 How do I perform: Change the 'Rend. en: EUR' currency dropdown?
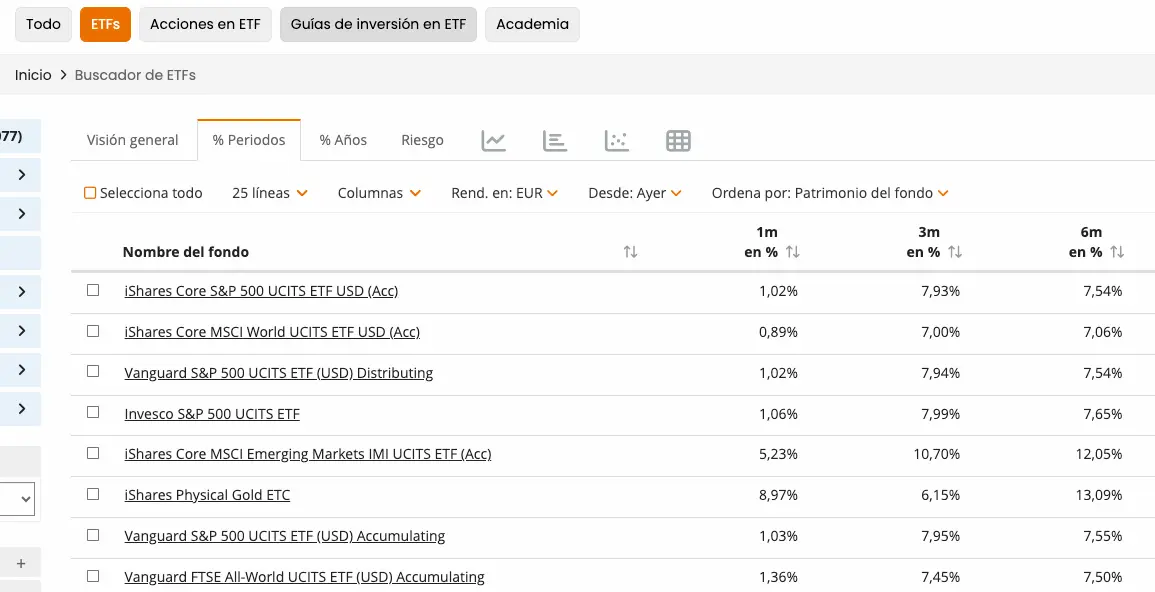(x=504, y=193)
